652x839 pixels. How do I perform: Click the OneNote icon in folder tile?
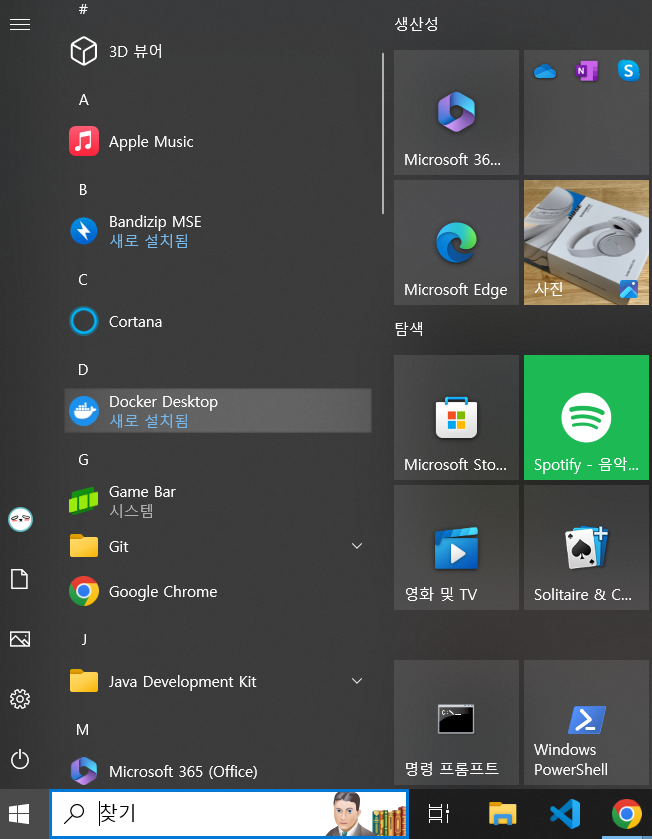[586, 71]
